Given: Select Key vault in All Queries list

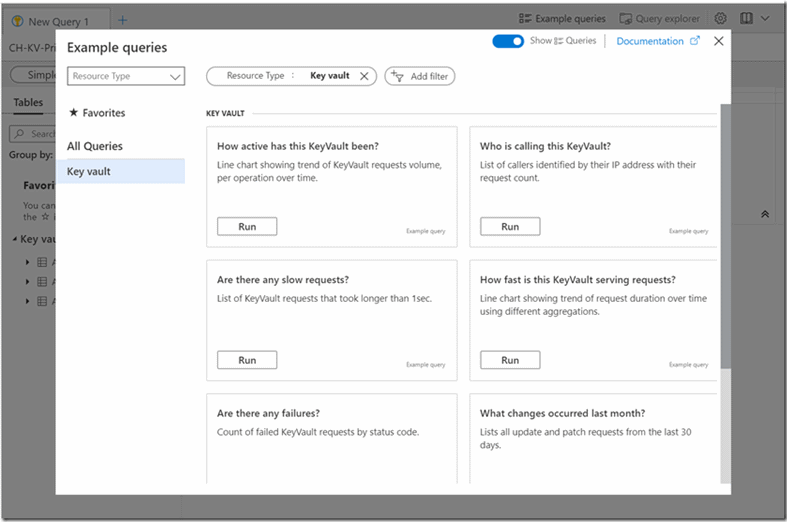Looking at the screenshot, I should [120, 171].
